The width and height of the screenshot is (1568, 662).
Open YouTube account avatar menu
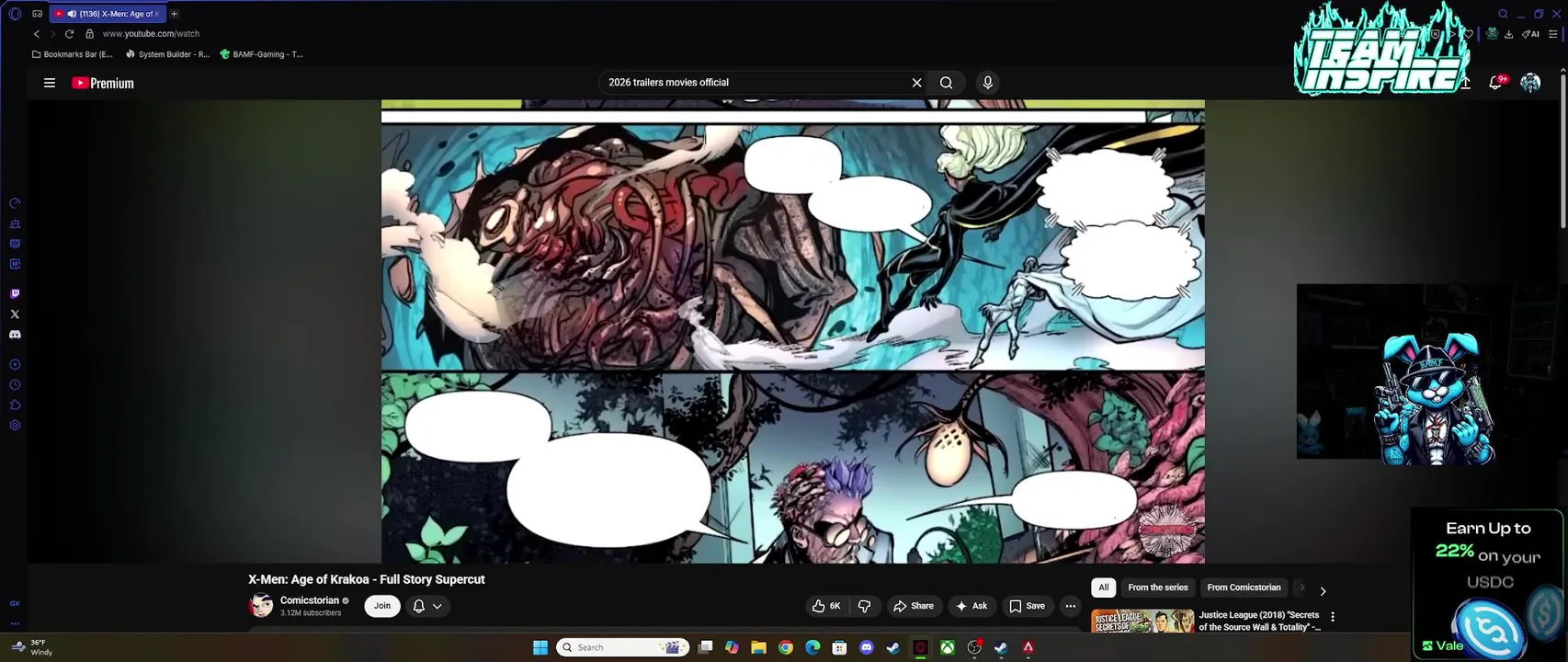point(1530,83)
